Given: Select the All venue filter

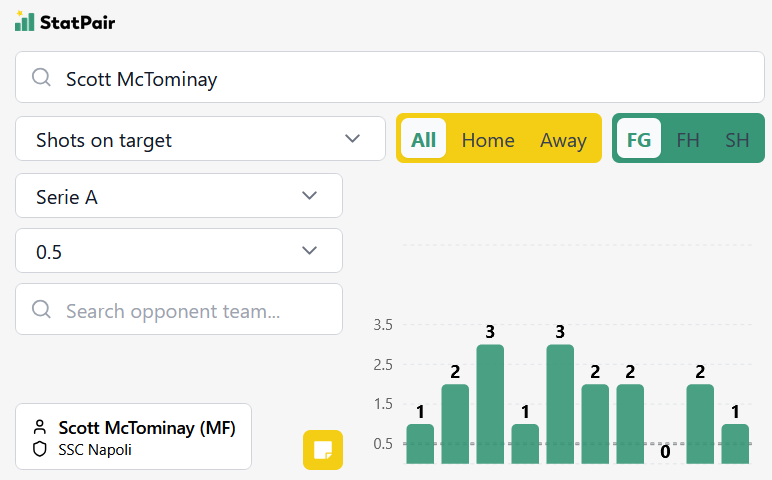Looking at the screenshot, I should (423, 139).
